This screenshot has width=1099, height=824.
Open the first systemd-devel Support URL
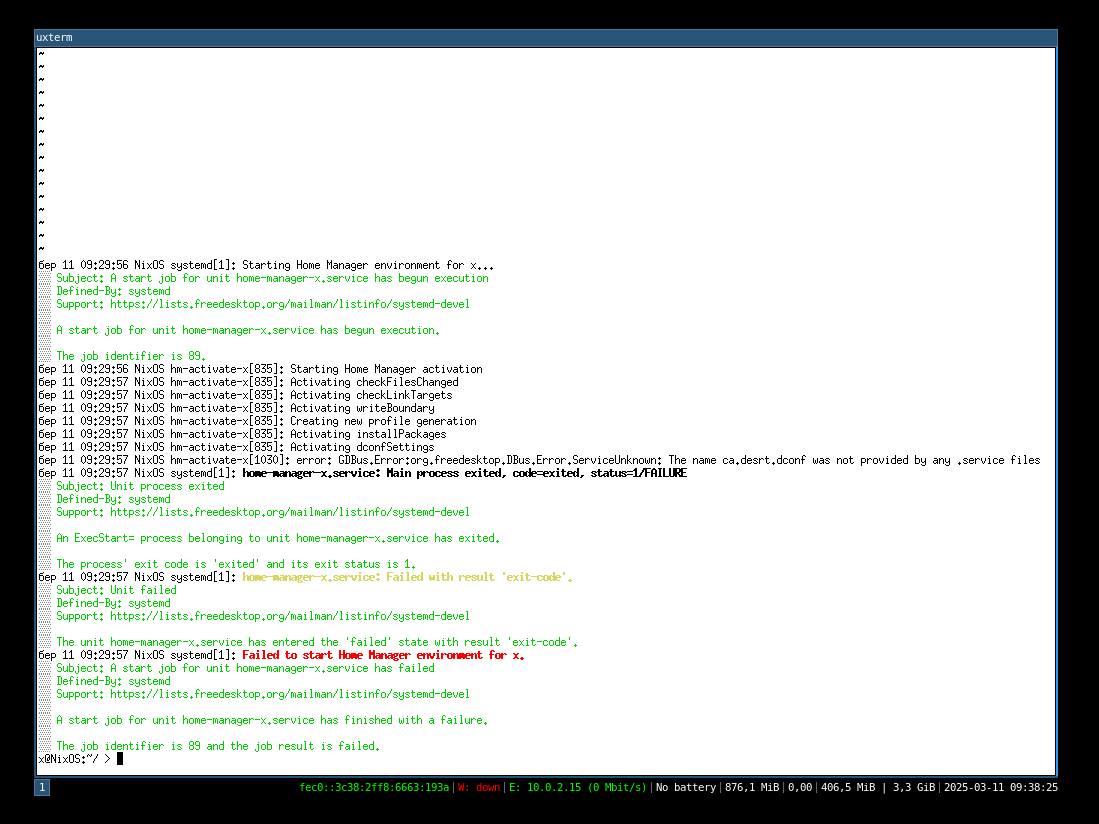(x=289, y=304)
